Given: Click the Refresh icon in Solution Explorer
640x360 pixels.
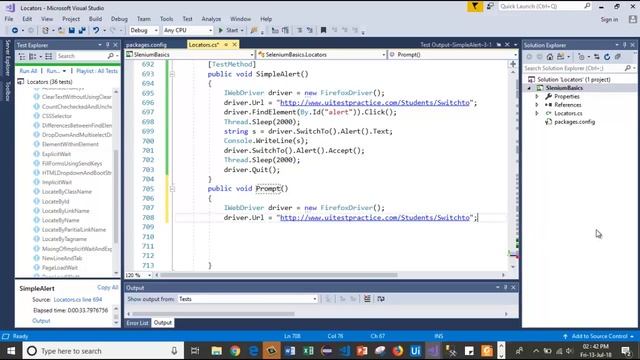Looking at the screenshot, I should (607, 57).
